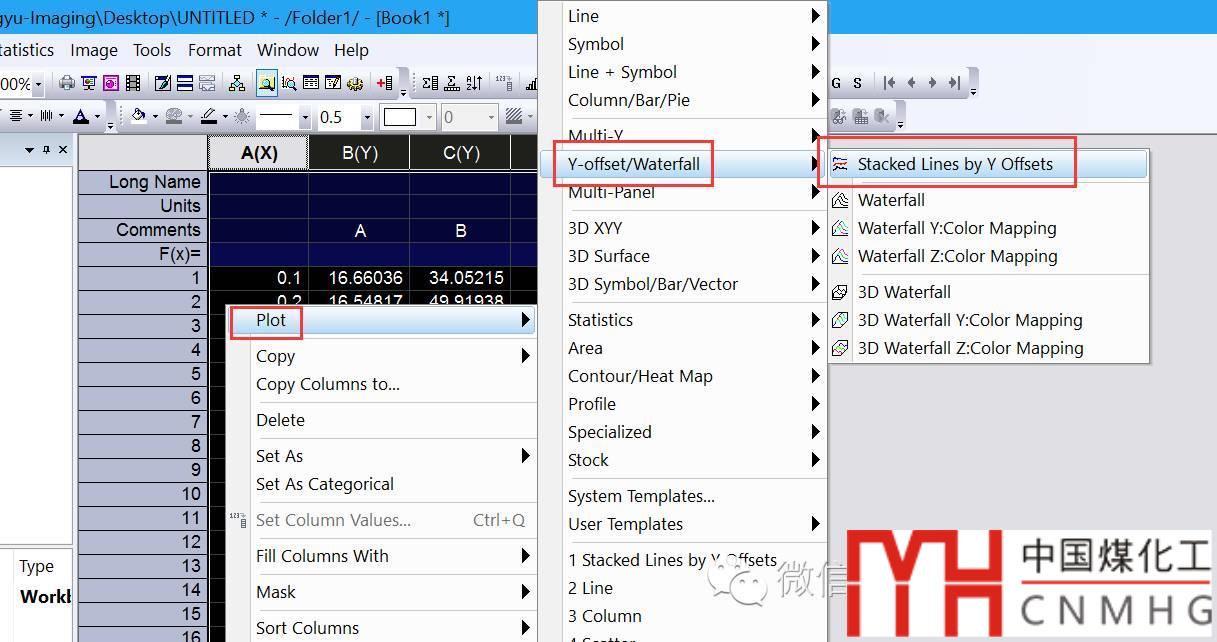Close the left docked panel
The image size is (1217, 642).
(x=63, y=149)
